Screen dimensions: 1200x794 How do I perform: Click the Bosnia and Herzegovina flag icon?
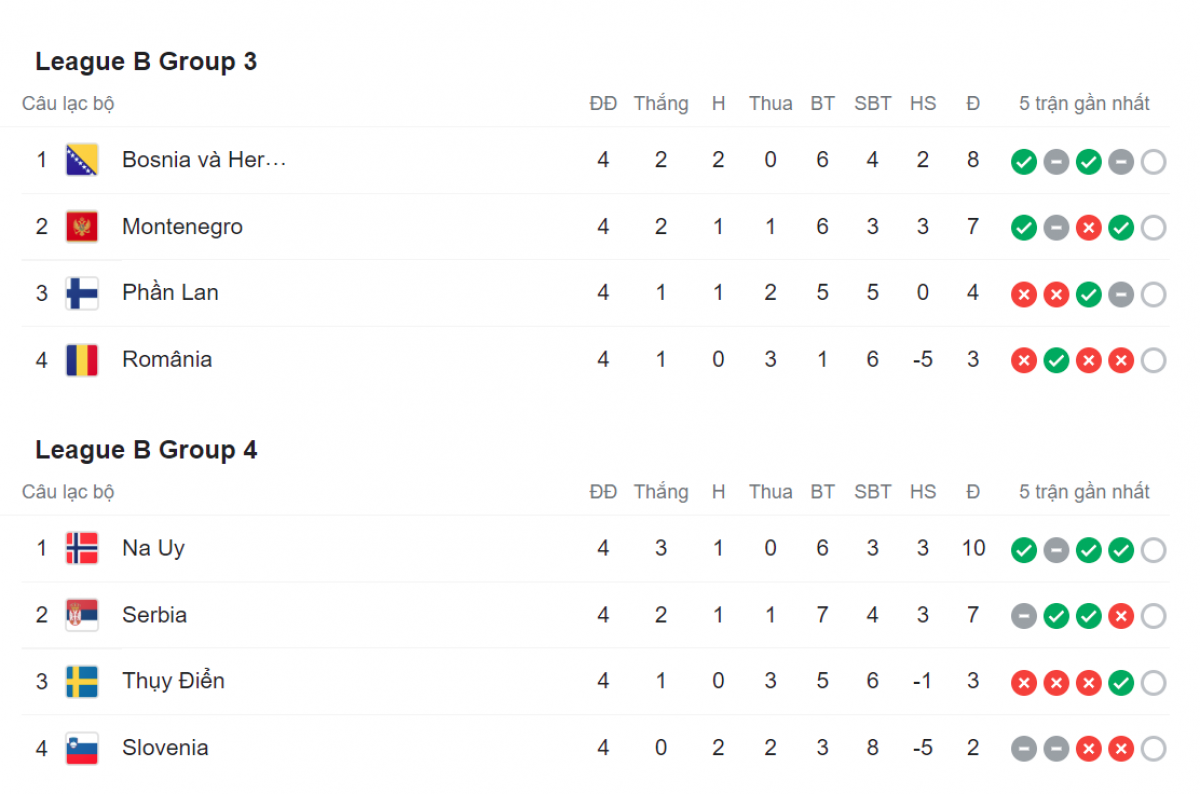pos(82,160)
